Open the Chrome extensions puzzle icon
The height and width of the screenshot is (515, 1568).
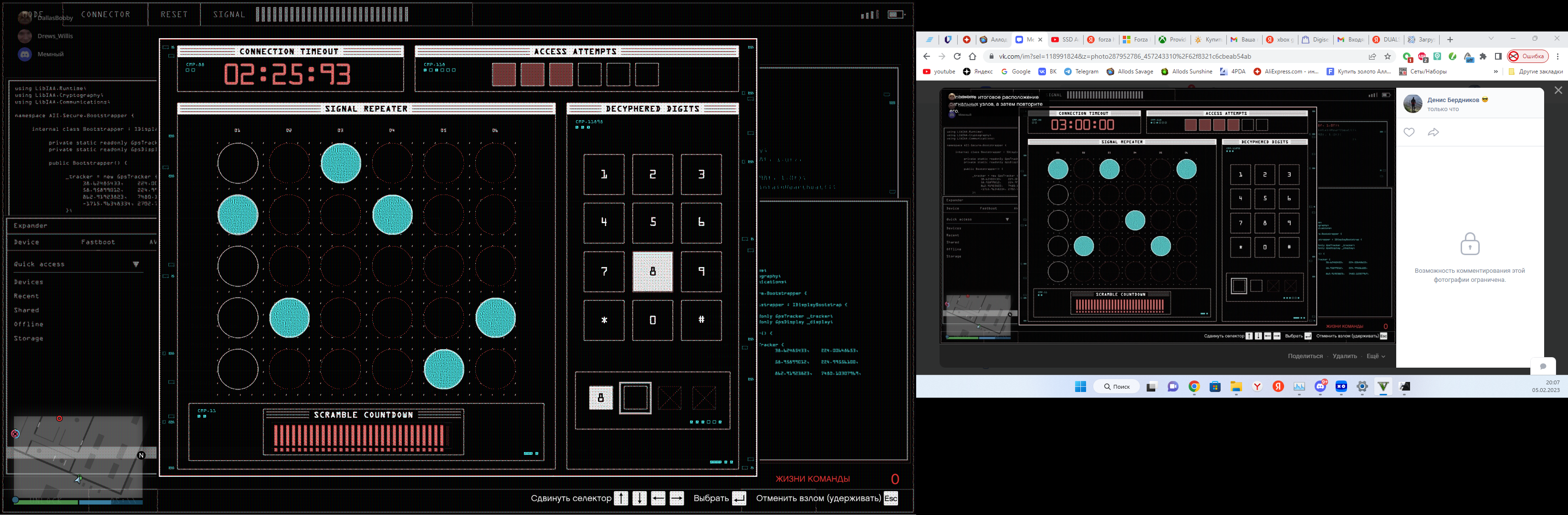click(1483, 57)
